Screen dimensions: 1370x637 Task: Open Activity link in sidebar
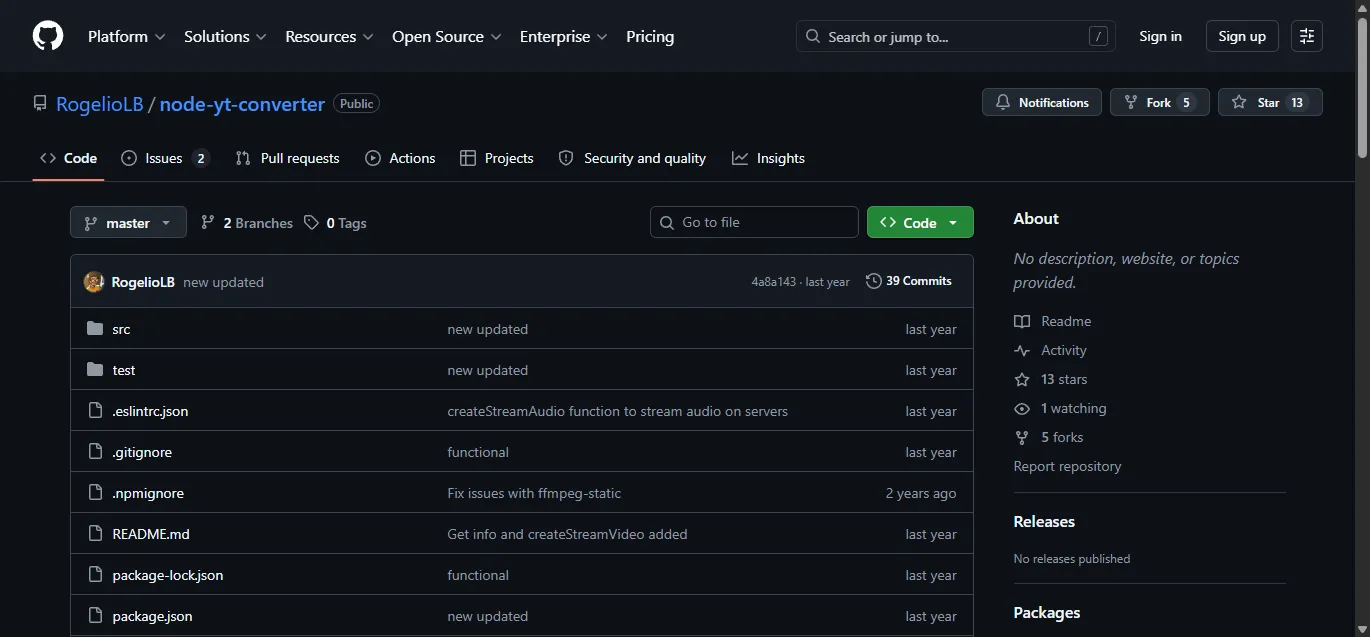(x=1050, y=350)
